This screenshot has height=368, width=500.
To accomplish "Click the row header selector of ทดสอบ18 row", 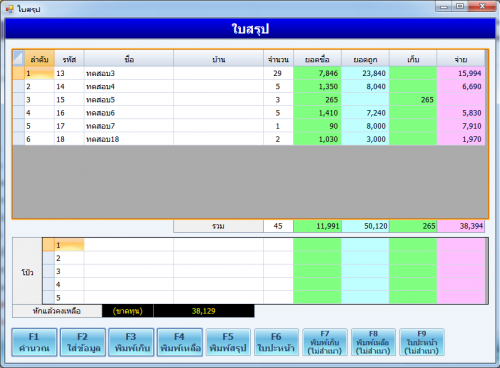I will coord(19,139).
